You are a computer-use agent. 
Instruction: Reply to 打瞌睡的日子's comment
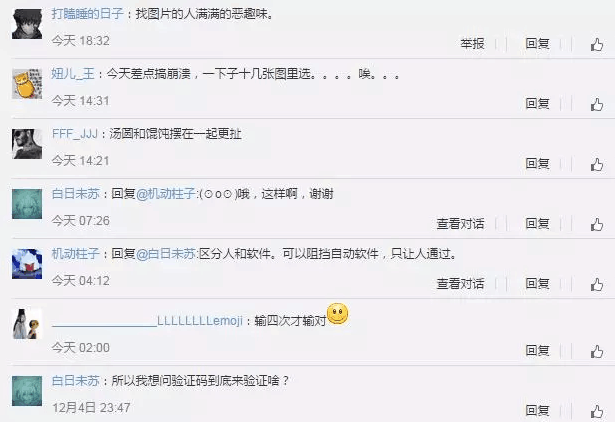click(537, 44)
